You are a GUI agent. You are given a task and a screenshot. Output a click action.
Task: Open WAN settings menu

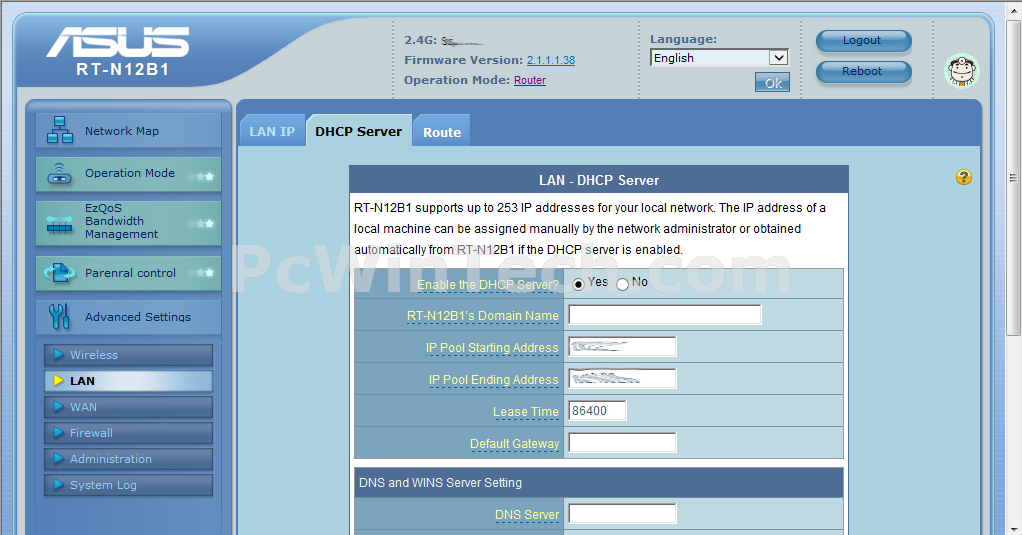[x=128, y=407]
